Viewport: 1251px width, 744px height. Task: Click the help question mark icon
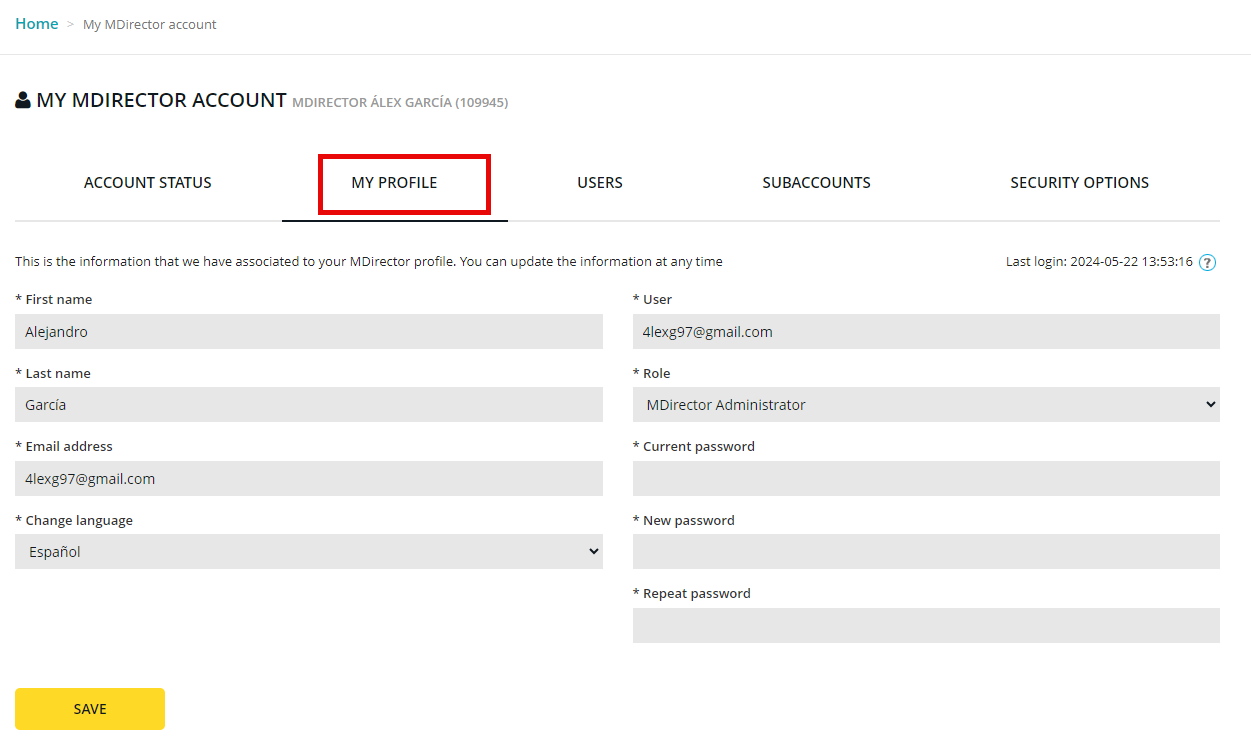pyautogui.click(x=1207, y=263)
